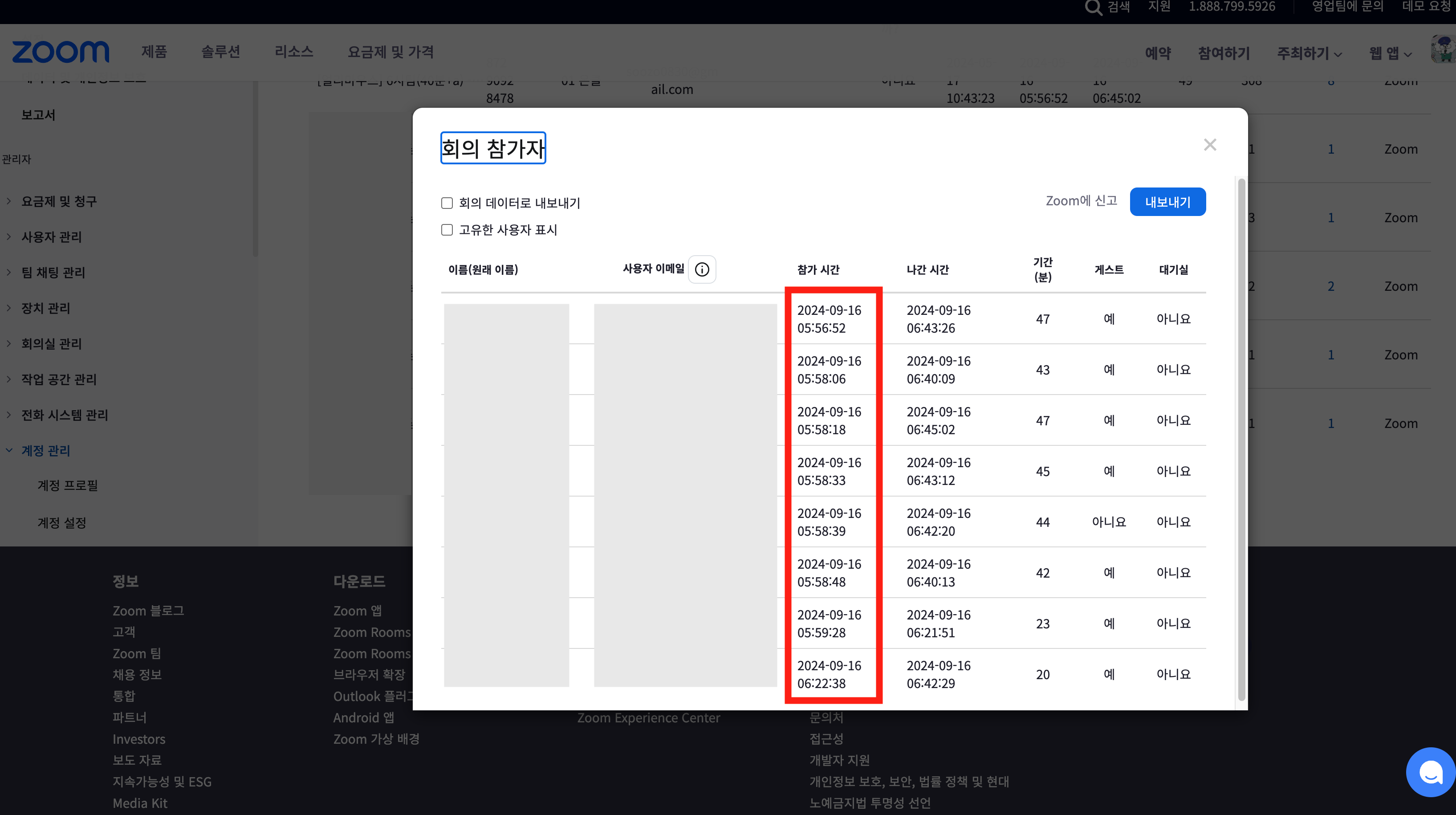Click the email info icon in header
The image size is (1456, 815).
pos(702,269)
